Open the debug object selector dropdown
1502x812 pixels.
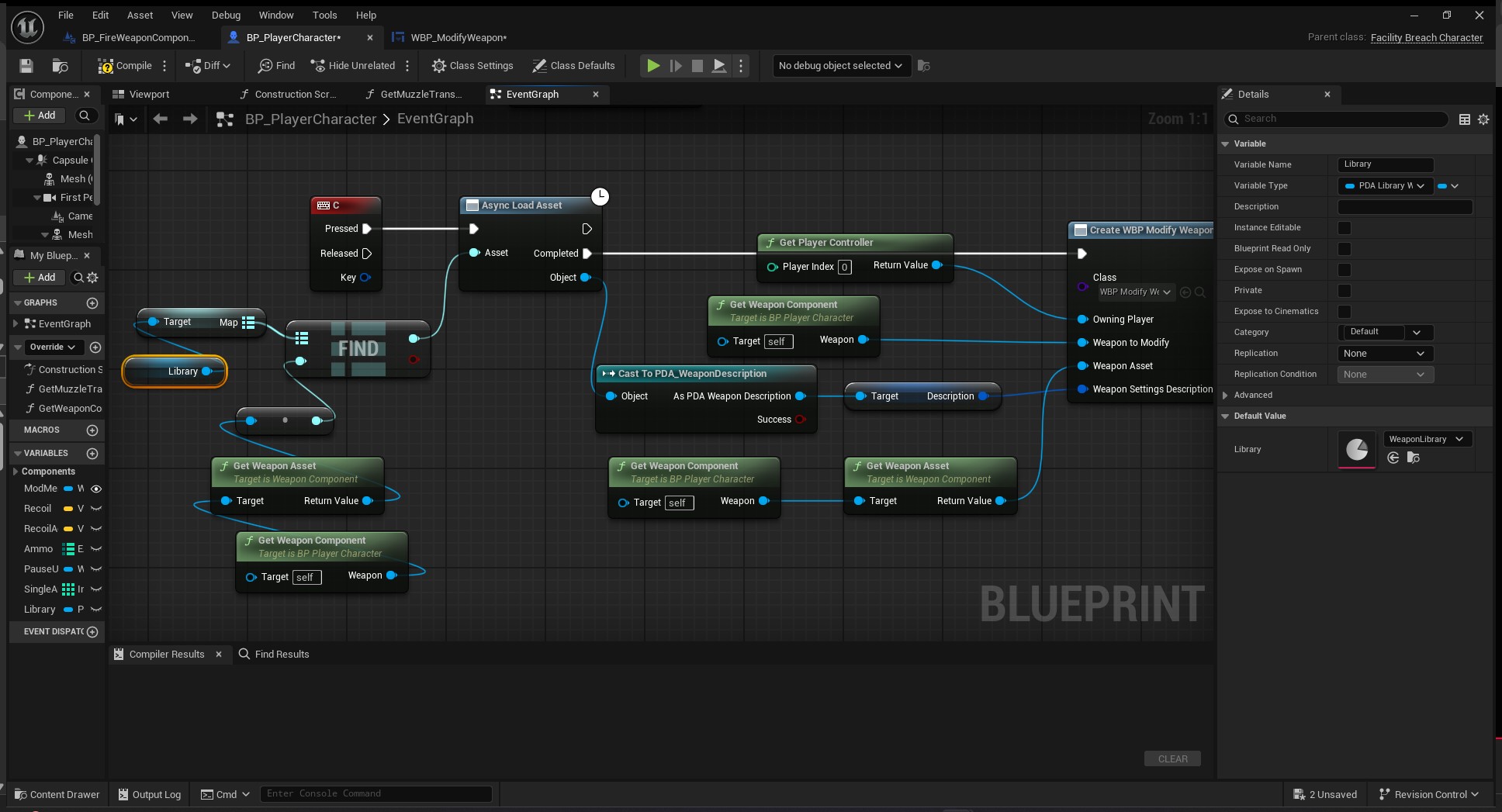(841, 66)
